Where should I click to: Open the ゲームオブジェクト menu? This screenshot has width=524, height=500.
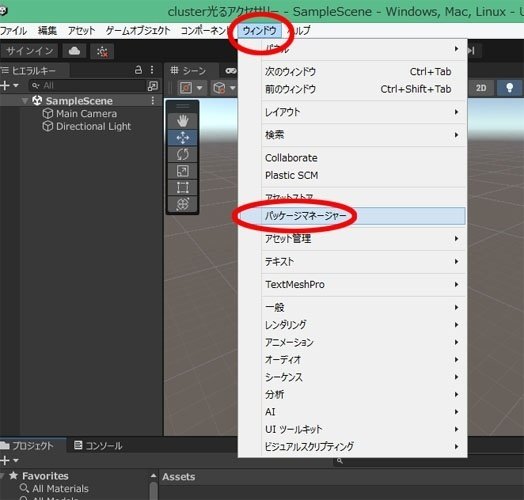click(x=138, y=31)
